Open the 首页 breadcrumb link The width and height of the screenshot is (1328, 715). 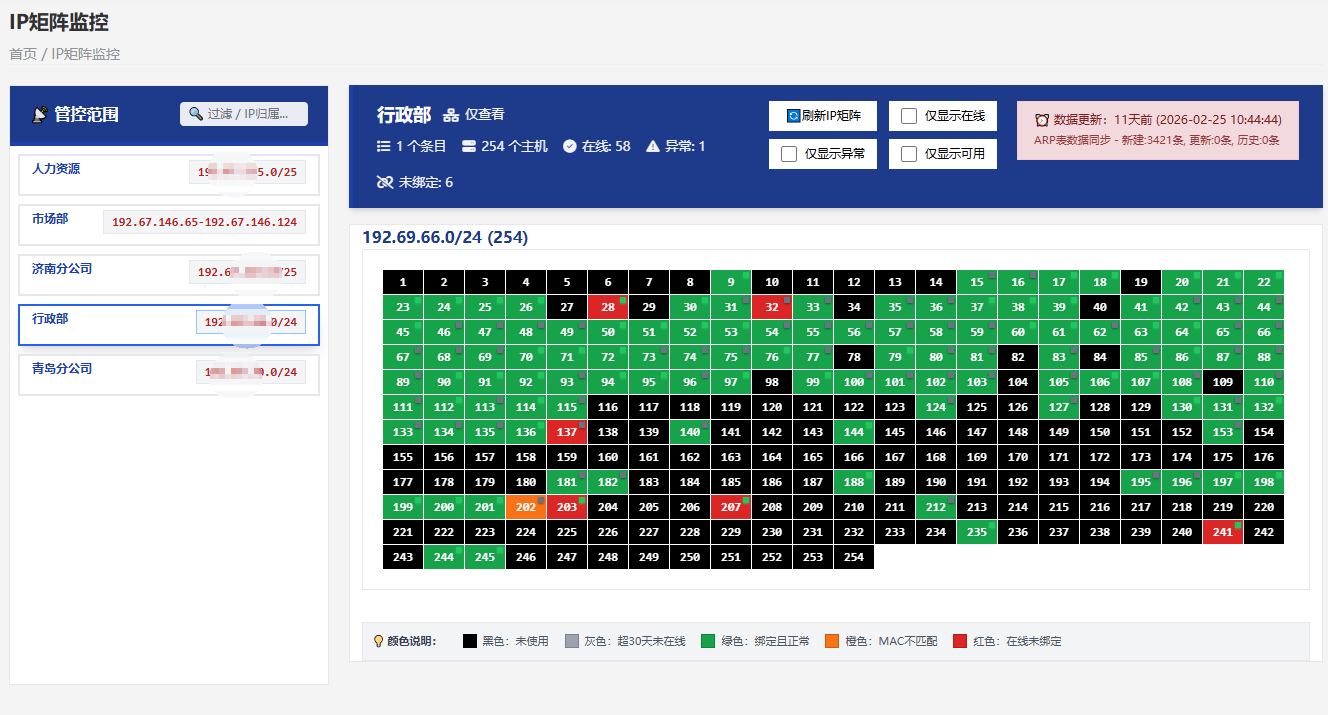[x=22, y=53]
